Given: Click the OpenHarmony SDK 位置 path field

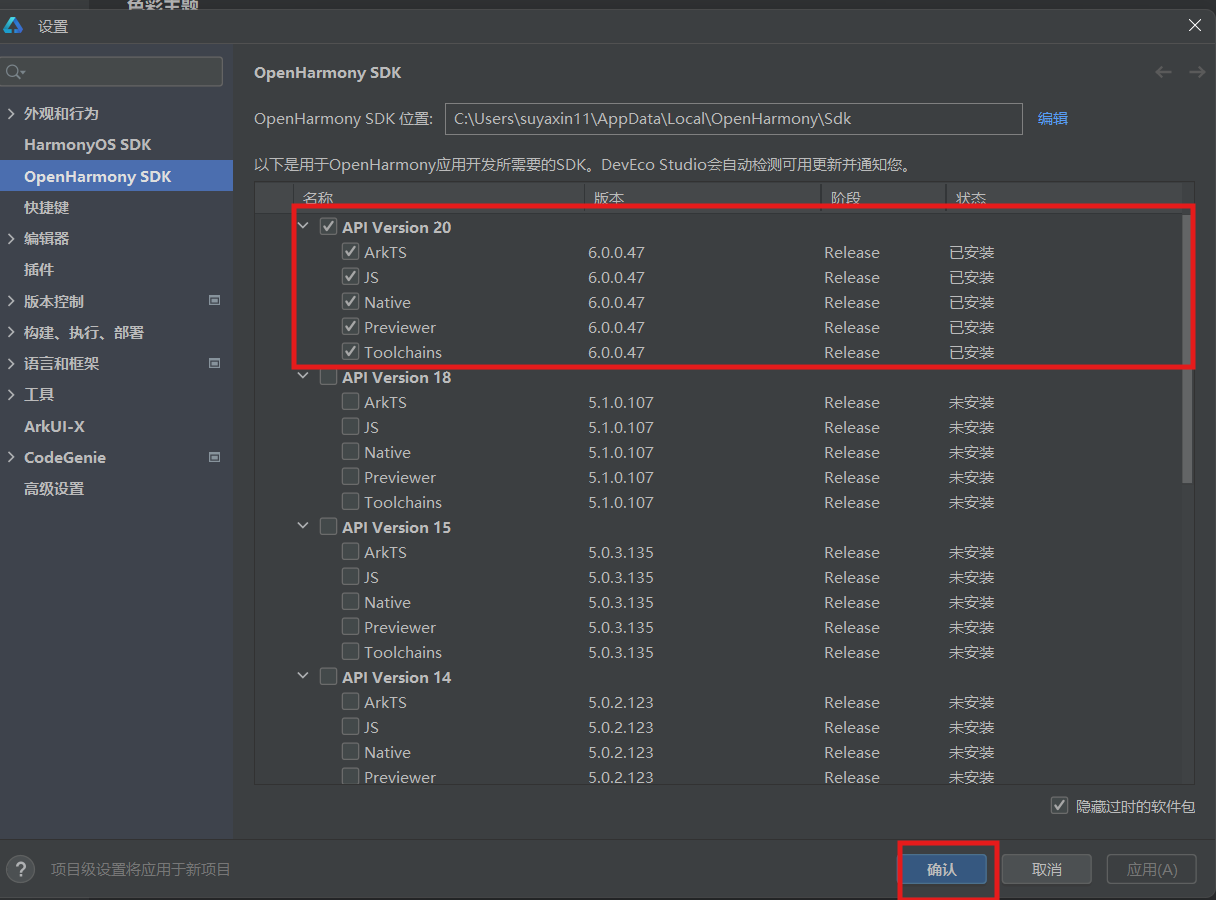Looking at the screenshot, I should pyautogui.click(x=734, y=118).
